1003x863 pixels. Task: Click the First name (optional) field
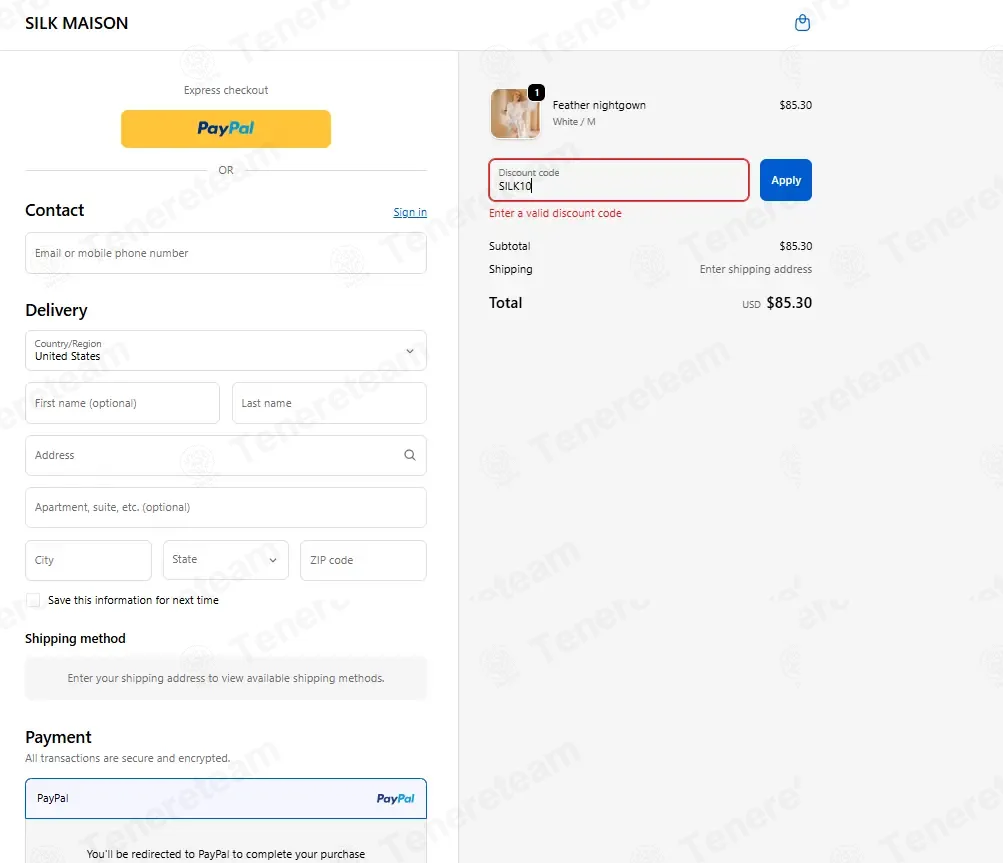tap(122, 403)
